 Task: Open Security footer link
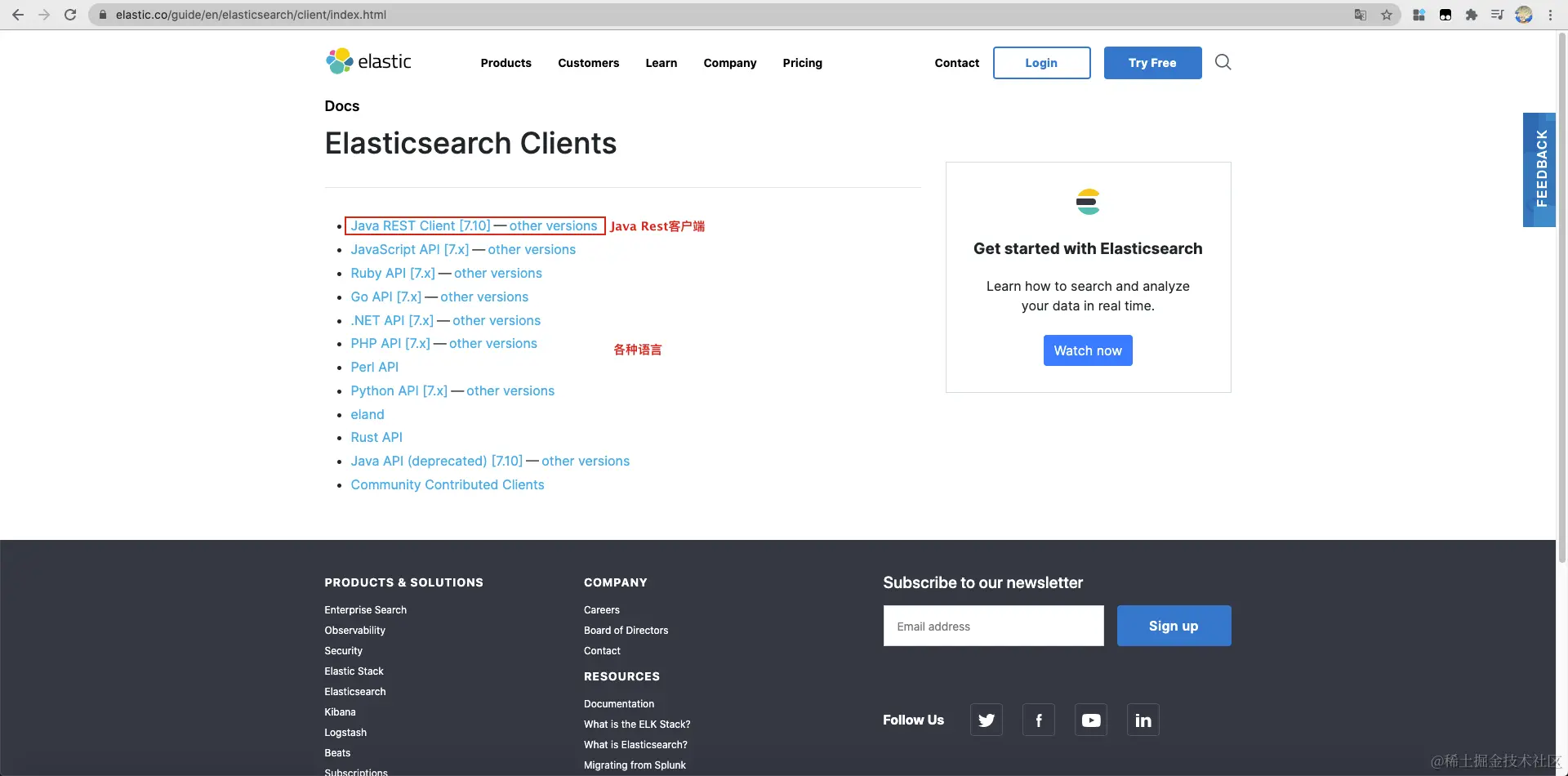pos(344,651)
